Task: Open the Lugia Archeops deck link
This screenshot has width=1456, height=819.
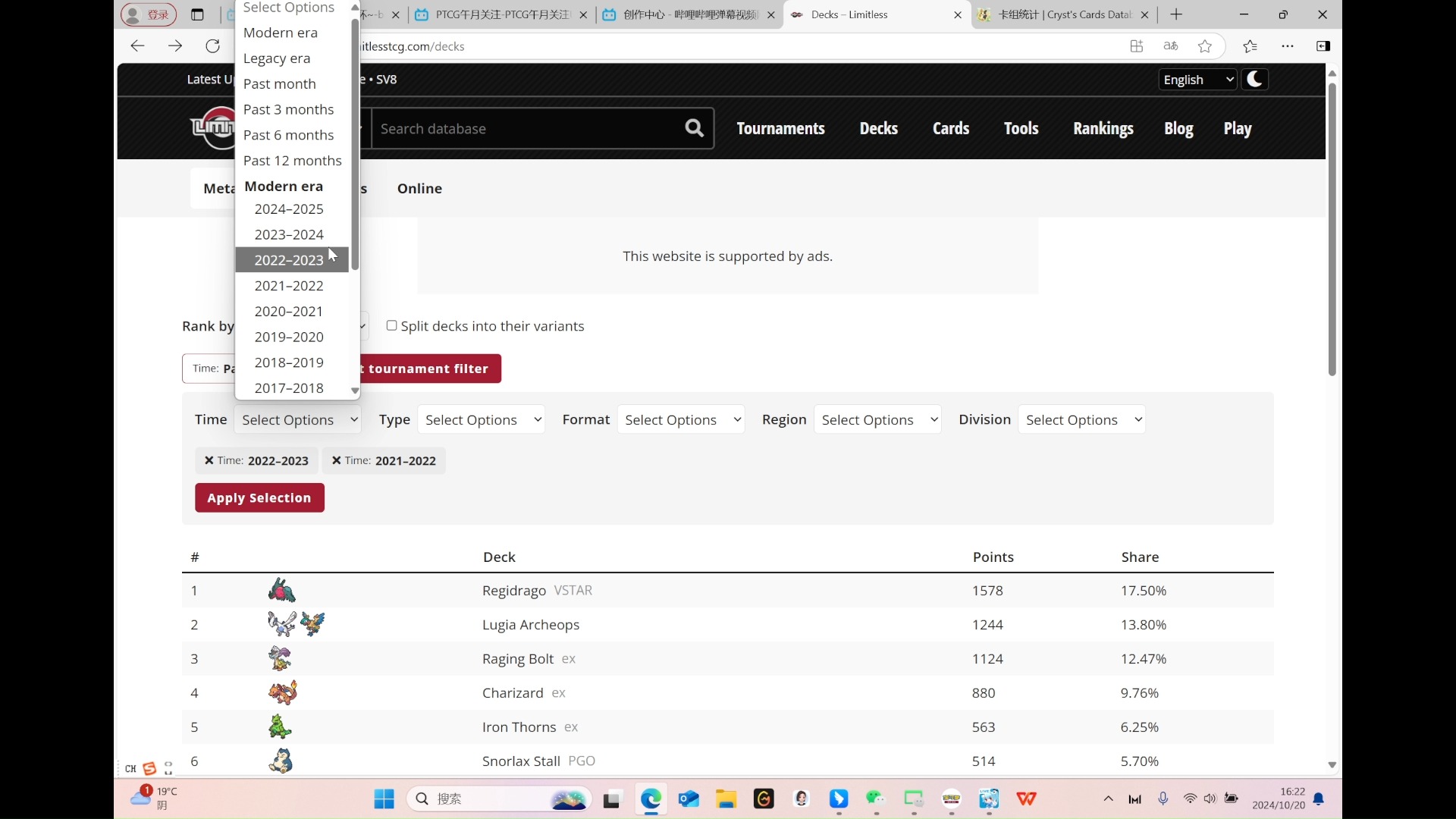Action: tap(531, 624)
